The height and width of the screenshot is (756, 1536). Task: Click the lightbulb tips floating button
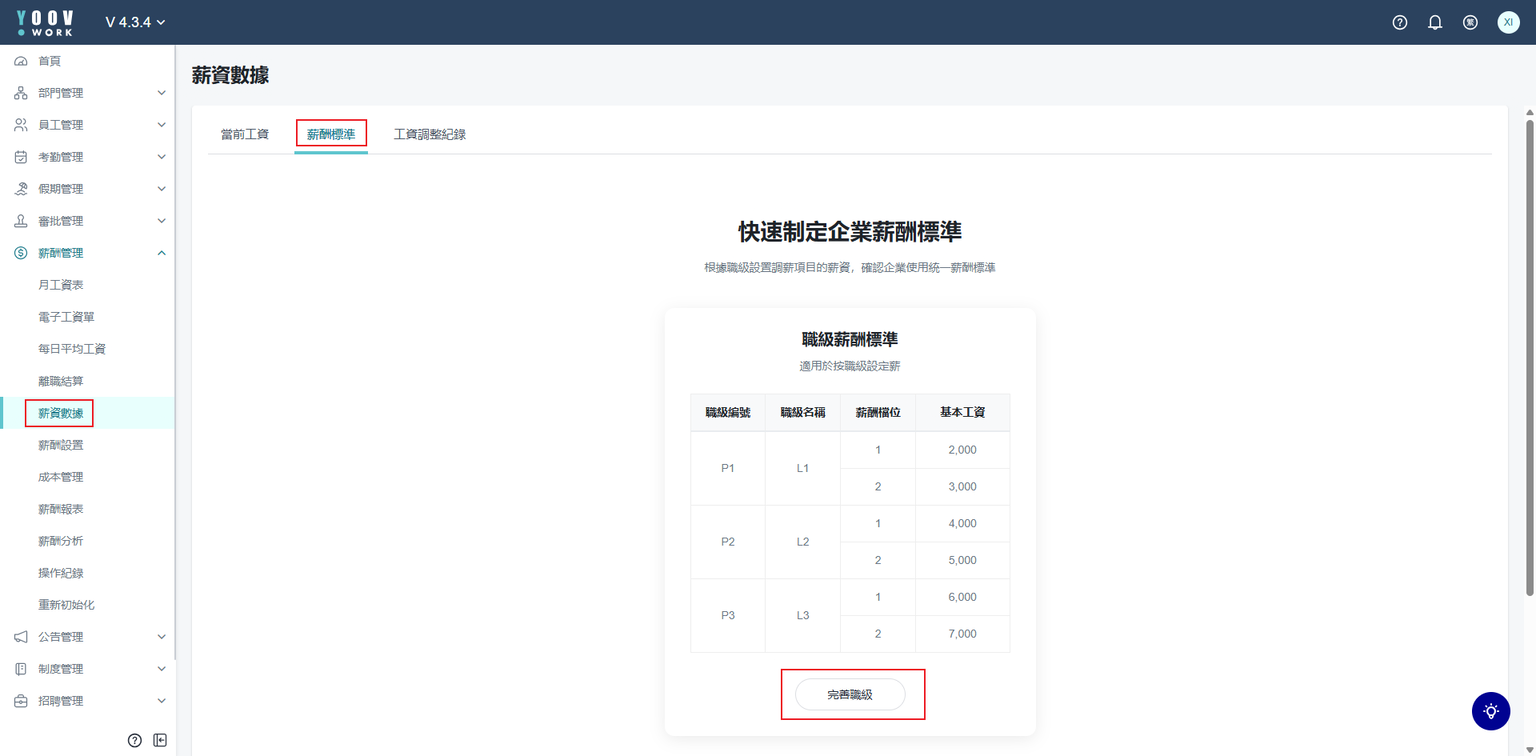pos(1491,711)
